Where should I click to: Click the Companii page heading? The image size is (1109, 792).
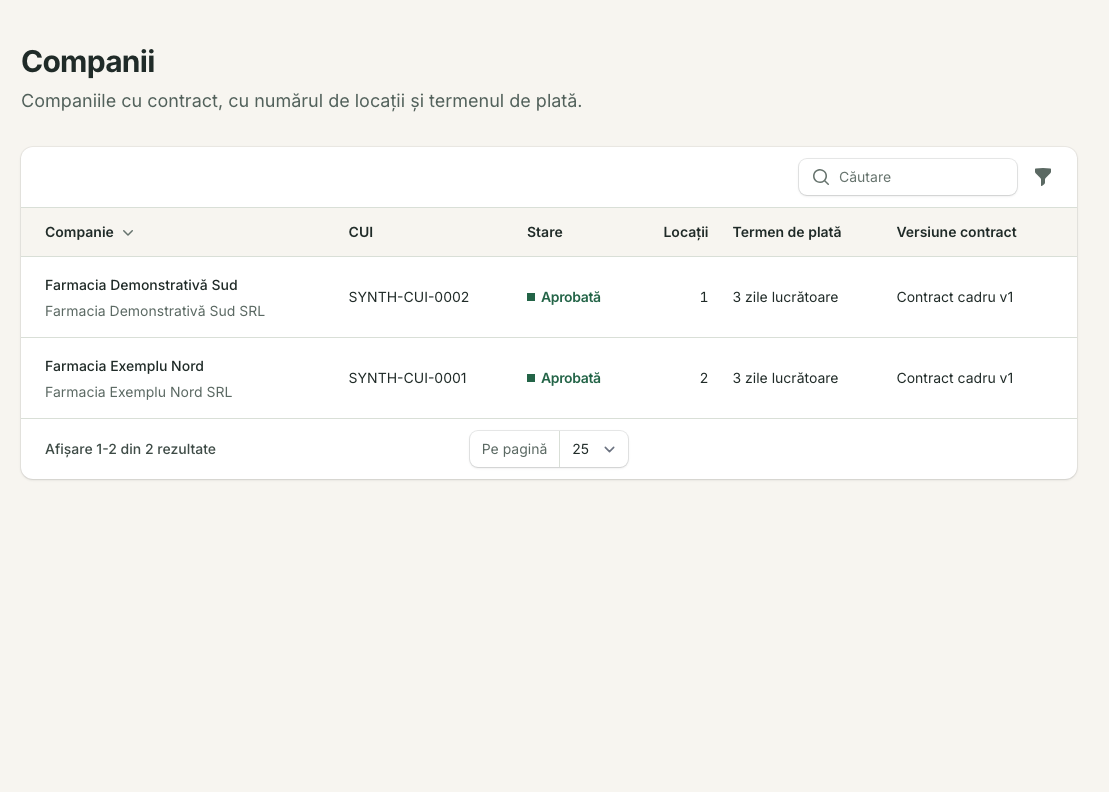click(88, 62)
